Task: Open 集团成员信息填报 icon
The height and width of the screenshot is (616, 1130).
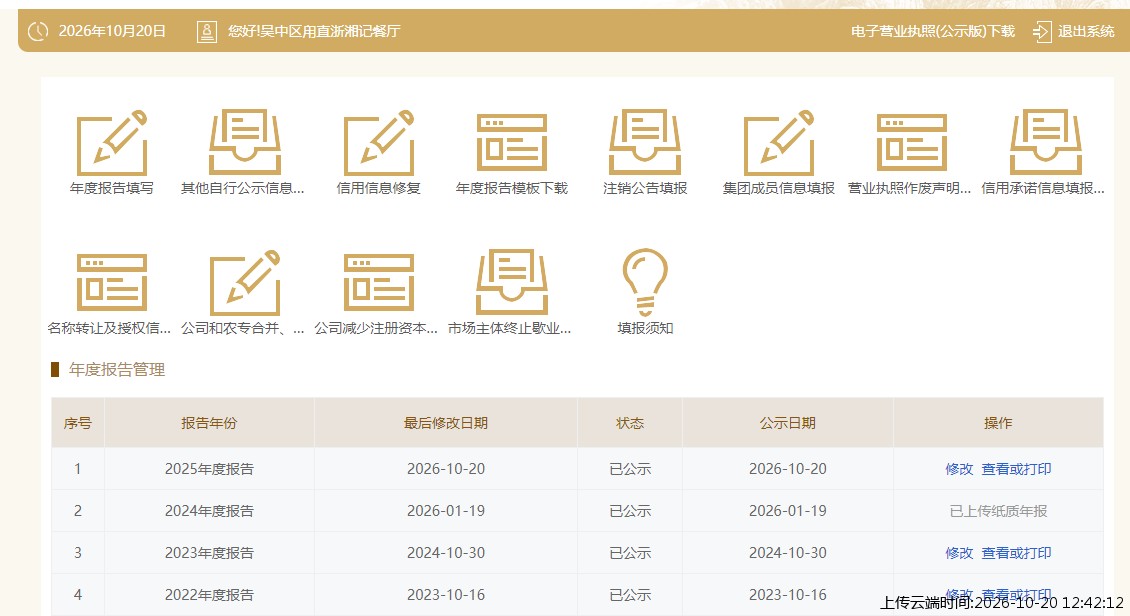Action: (x=778, y=143)
